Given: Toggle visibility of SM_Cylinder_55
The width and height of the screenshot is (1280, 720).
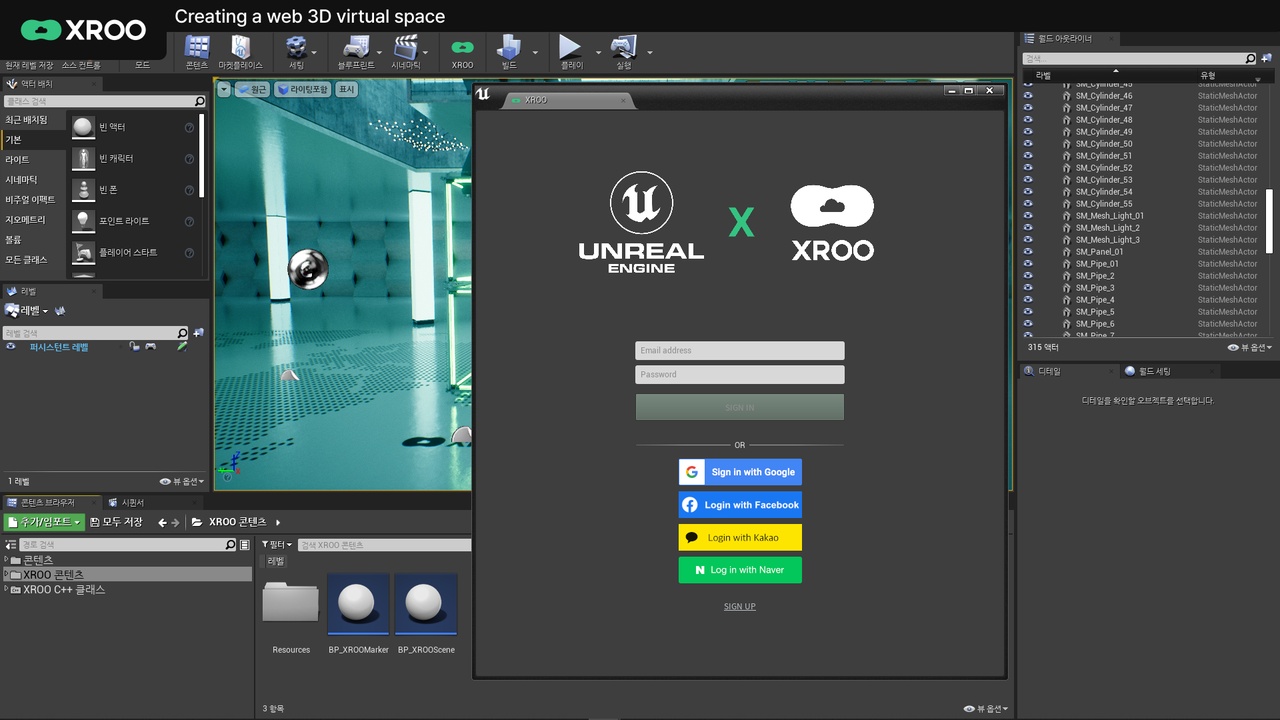Looking at the screenshot, I should point(1027,204).
